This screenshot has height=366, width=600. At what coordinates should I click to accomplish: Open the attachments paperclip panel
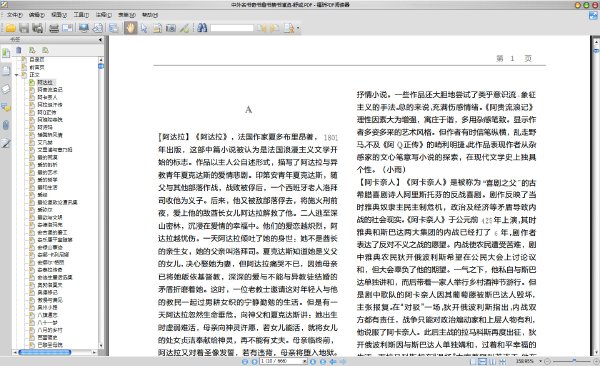[x=6, y=125]
